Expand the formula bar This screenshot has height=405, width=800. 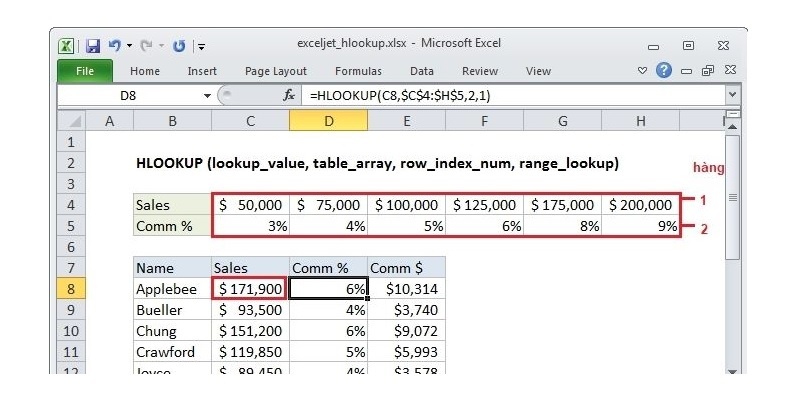click(x=732, y=95)
